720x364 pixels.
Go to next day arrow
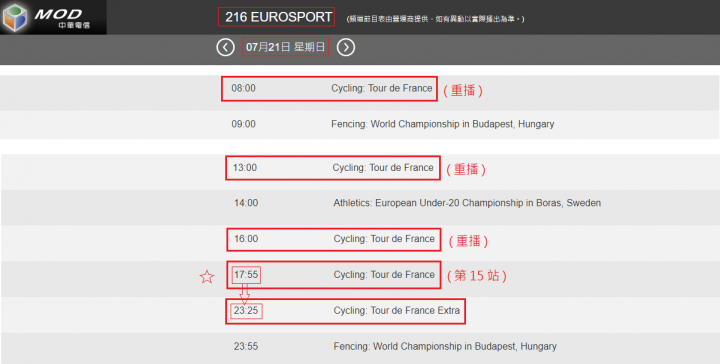pos(346,47)
